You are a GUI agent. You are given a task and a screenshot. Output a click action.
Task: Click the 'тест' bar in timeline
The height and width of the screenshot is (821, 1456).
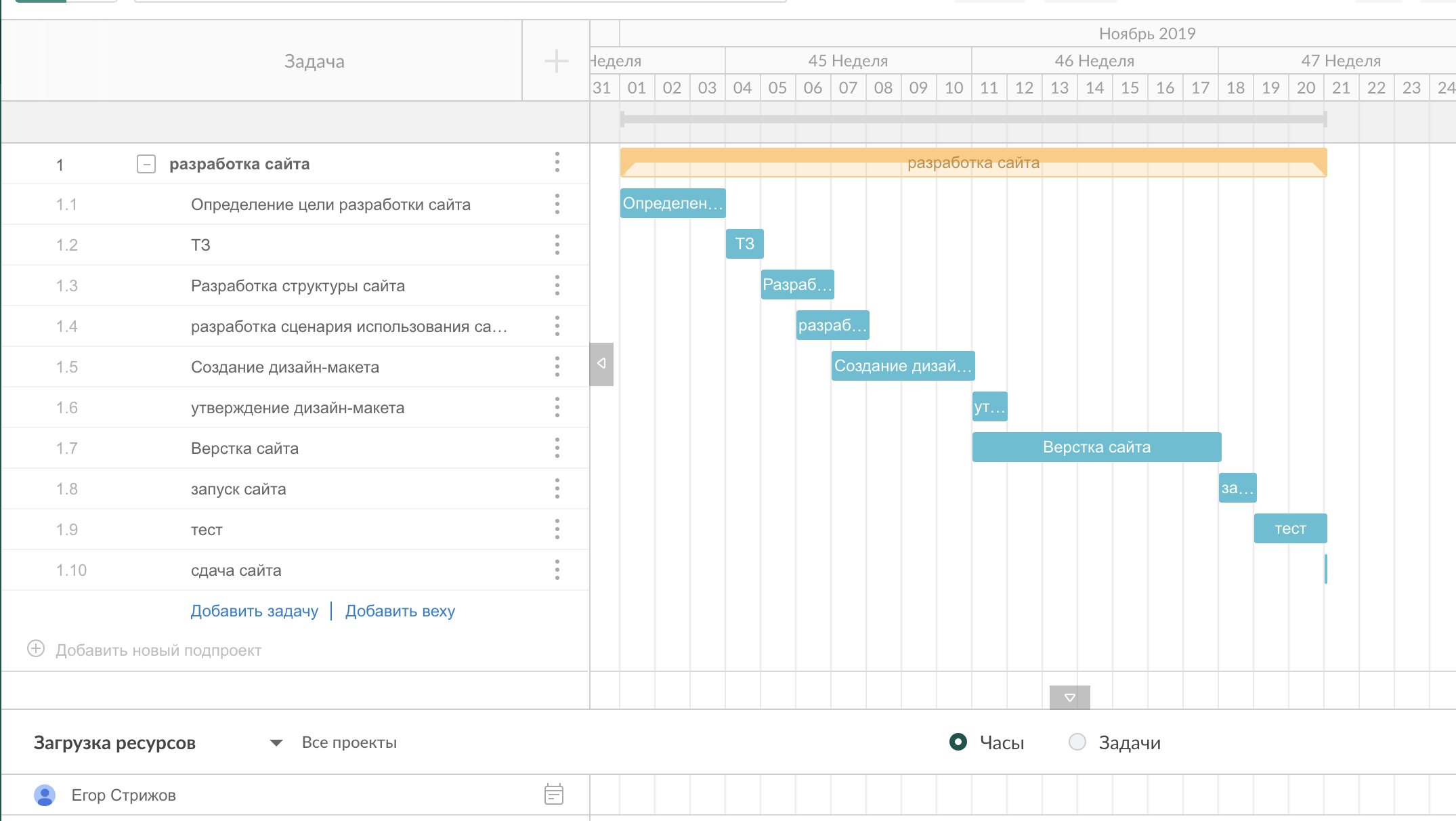(x=1289, y=528)
